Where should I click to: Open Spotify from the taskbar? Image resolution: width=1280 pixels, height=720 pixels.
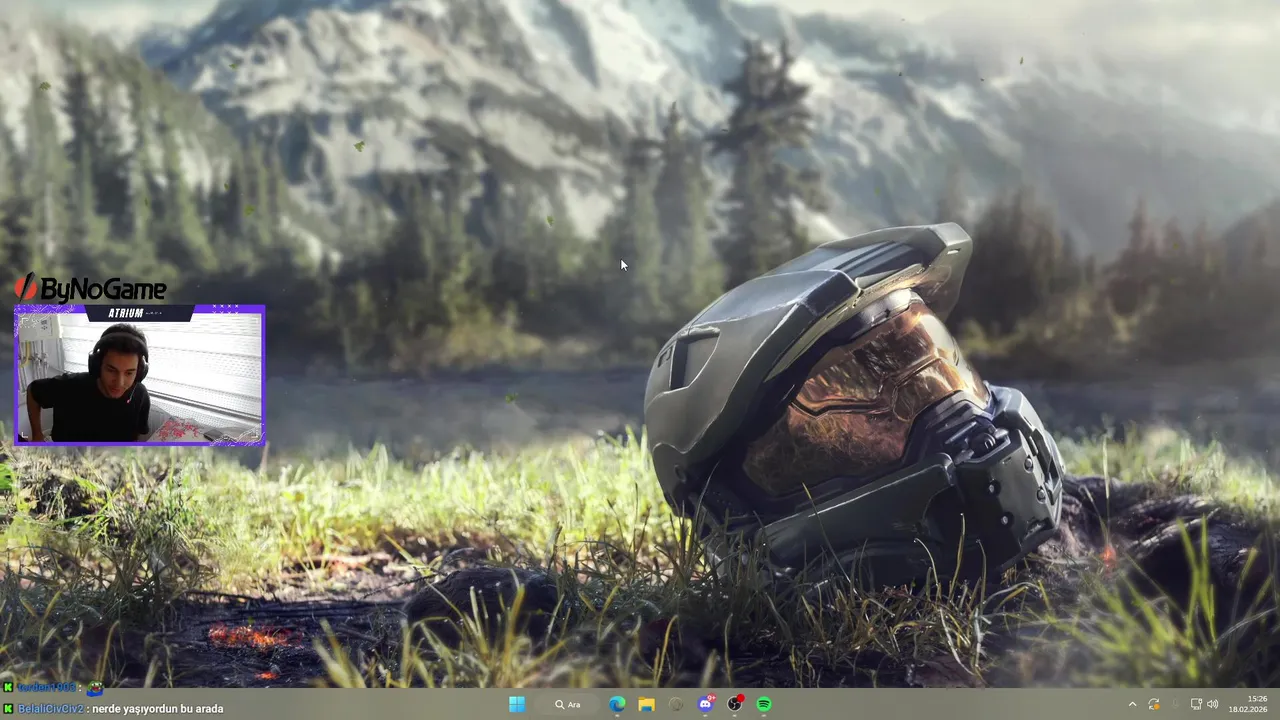tap(764, 704)
